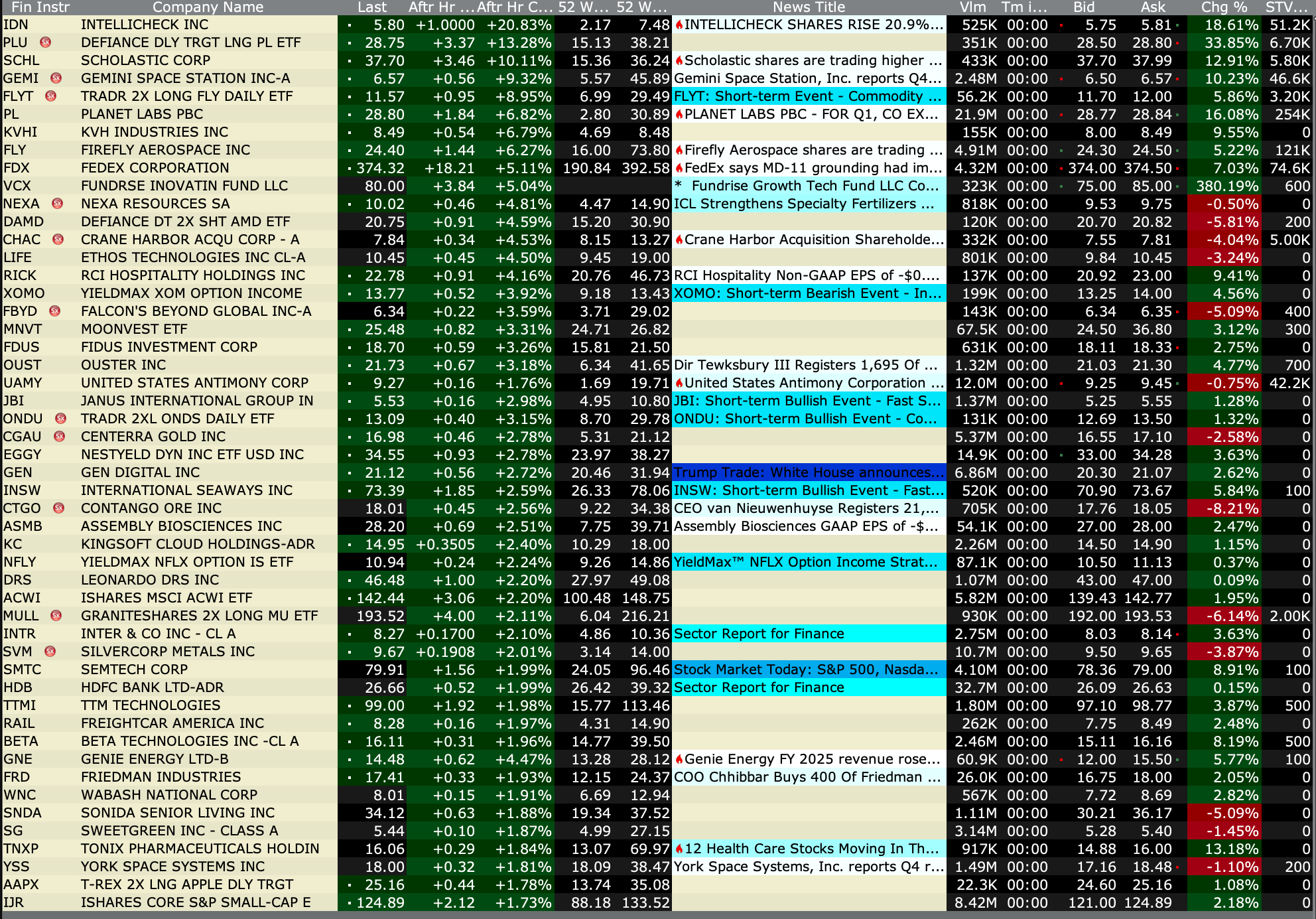Sort by the Company Name column header

tap(208, 7)
